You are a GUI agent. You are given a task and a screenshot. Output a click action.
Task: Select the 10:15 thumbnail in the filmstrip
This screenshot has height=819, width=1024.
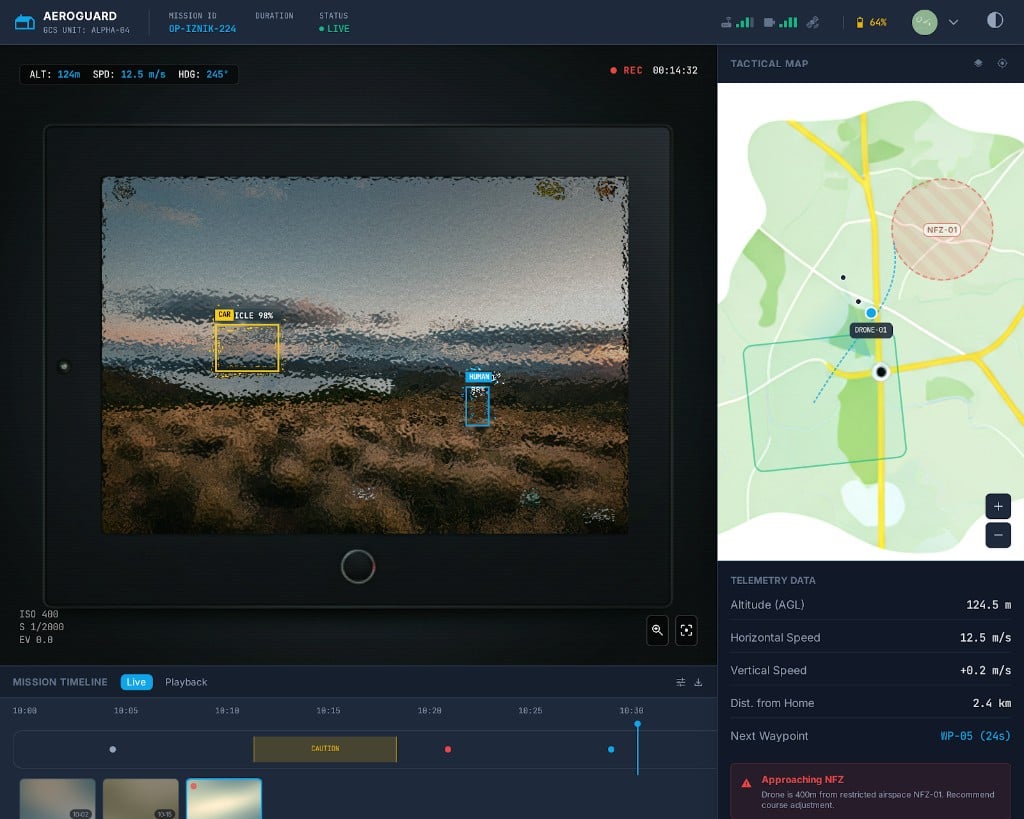[140, 798]
